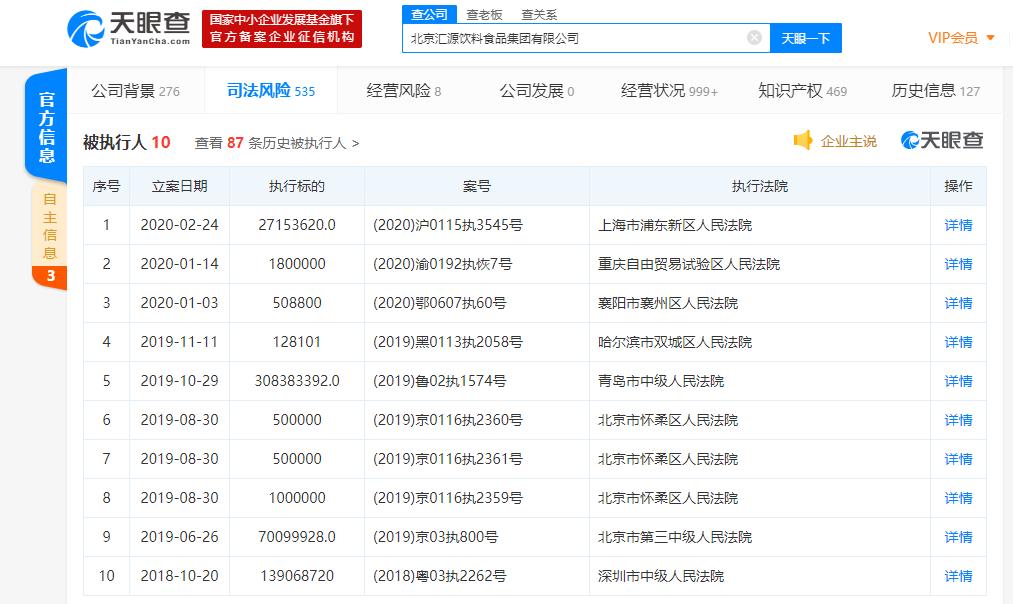Click date 2020-01-14 cell

(180, 264)
